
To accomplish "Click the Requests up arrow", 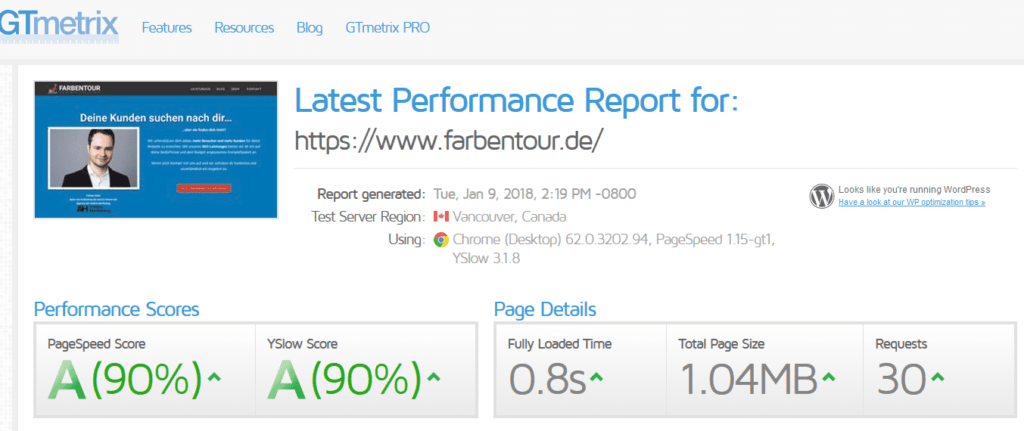I will [936, 377].
